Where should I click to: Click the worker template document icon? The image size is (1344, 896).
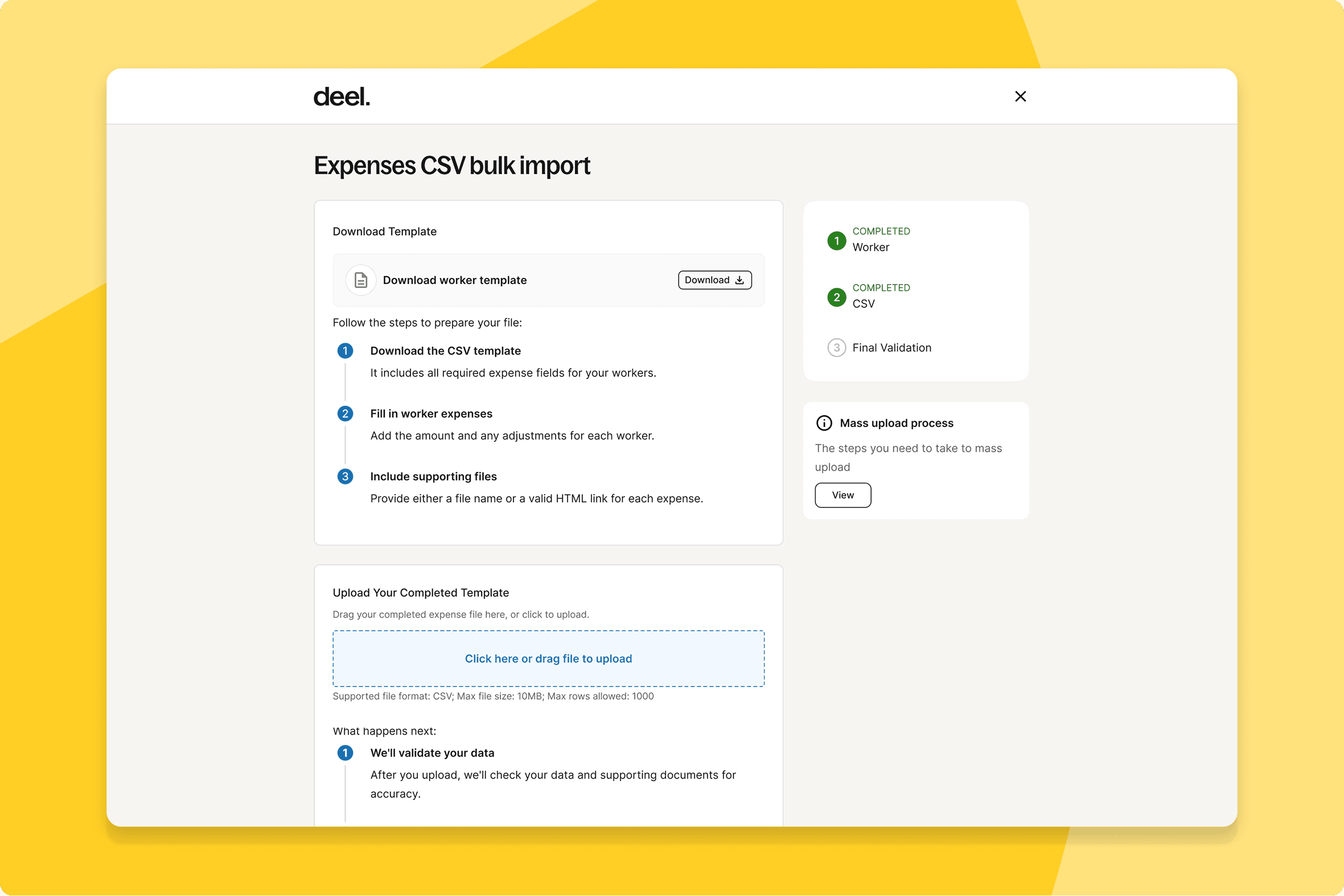[x=360, y=280]
